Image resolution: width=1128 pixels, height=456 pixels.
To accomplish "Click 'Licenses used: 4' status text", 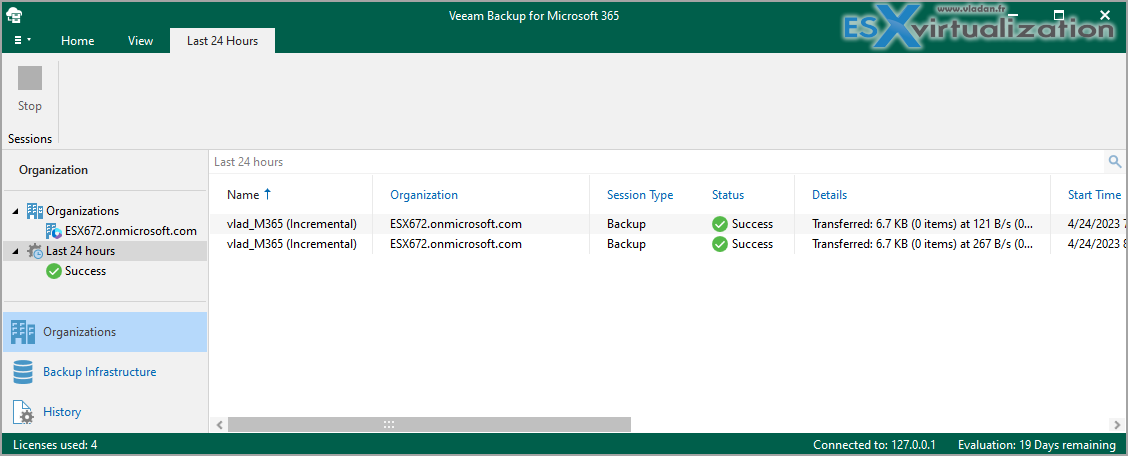I will tap(55, 444).
